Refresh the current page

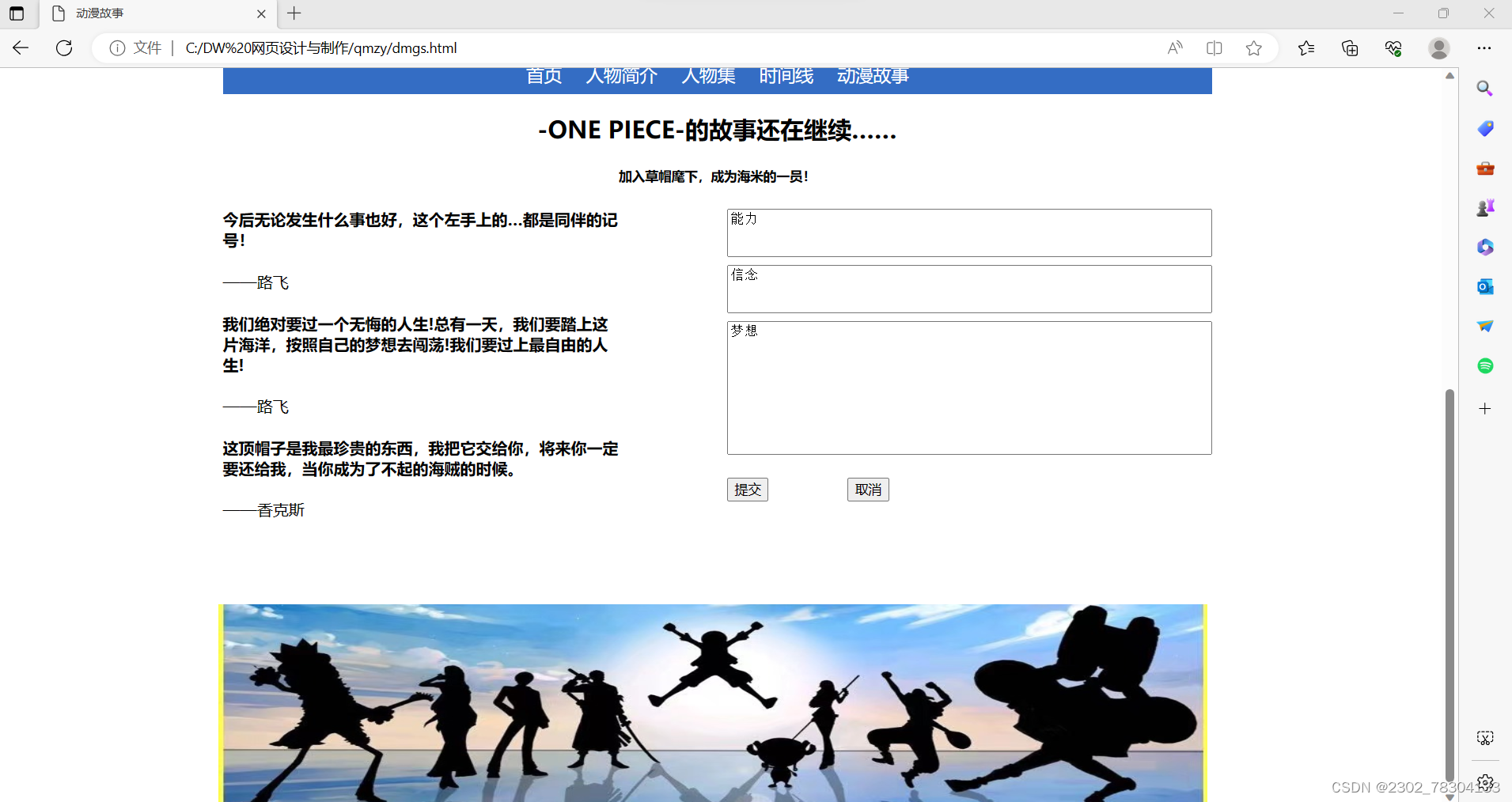(x=64, y=48)
